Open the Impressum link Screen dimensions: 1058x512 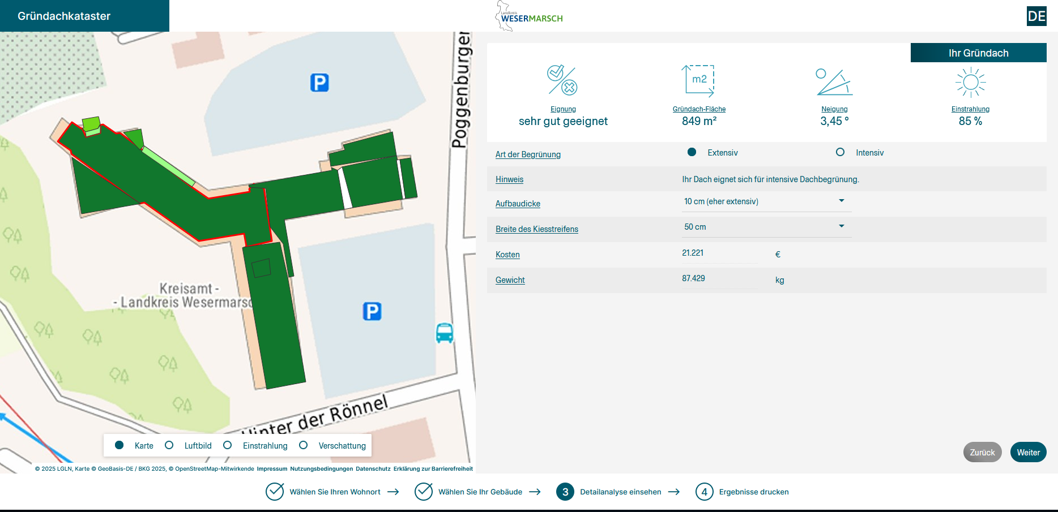tap(273, 468)
